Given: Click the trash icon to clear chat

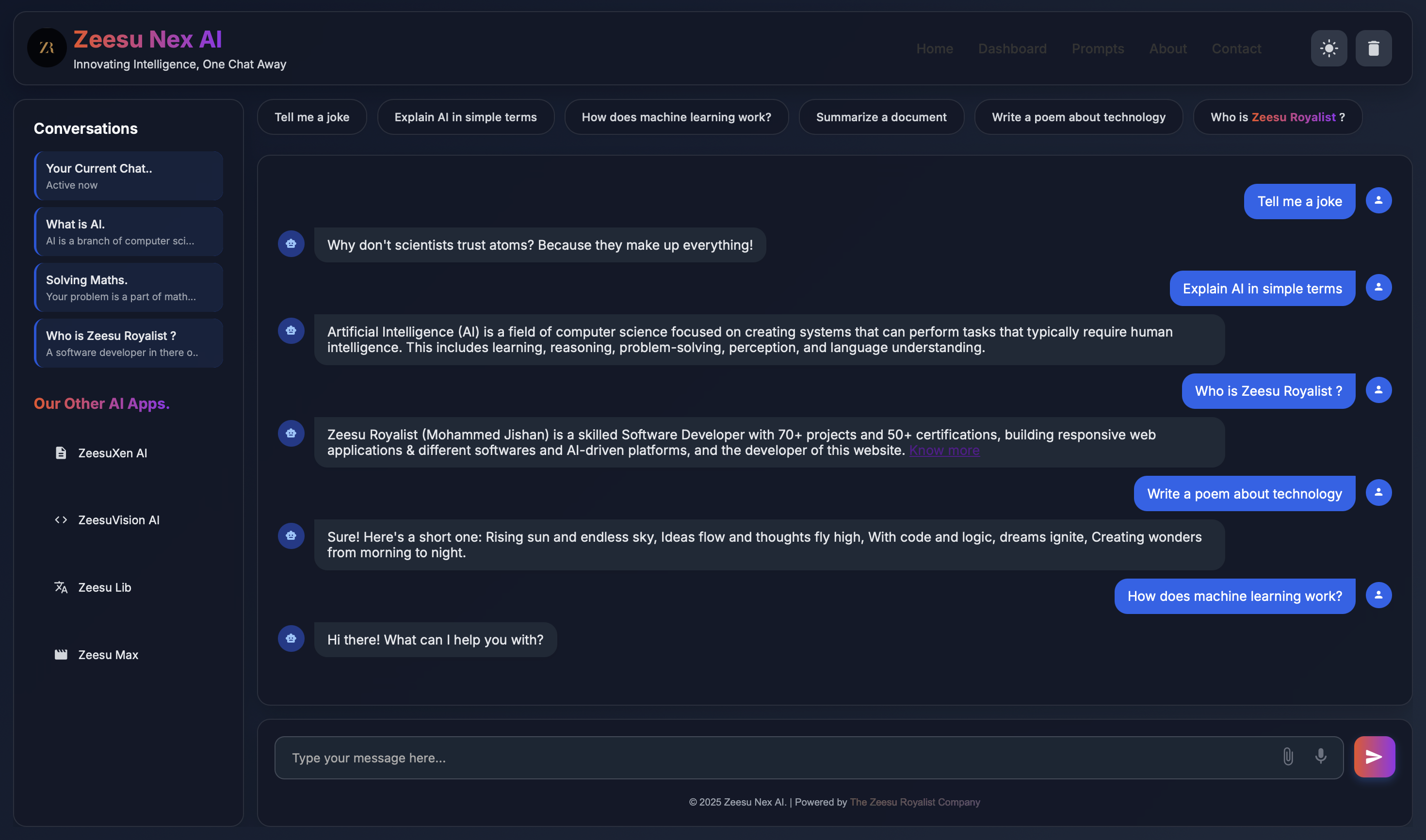Looking at the screenshot, I should pyautogui.click(x=1373, y=48).
